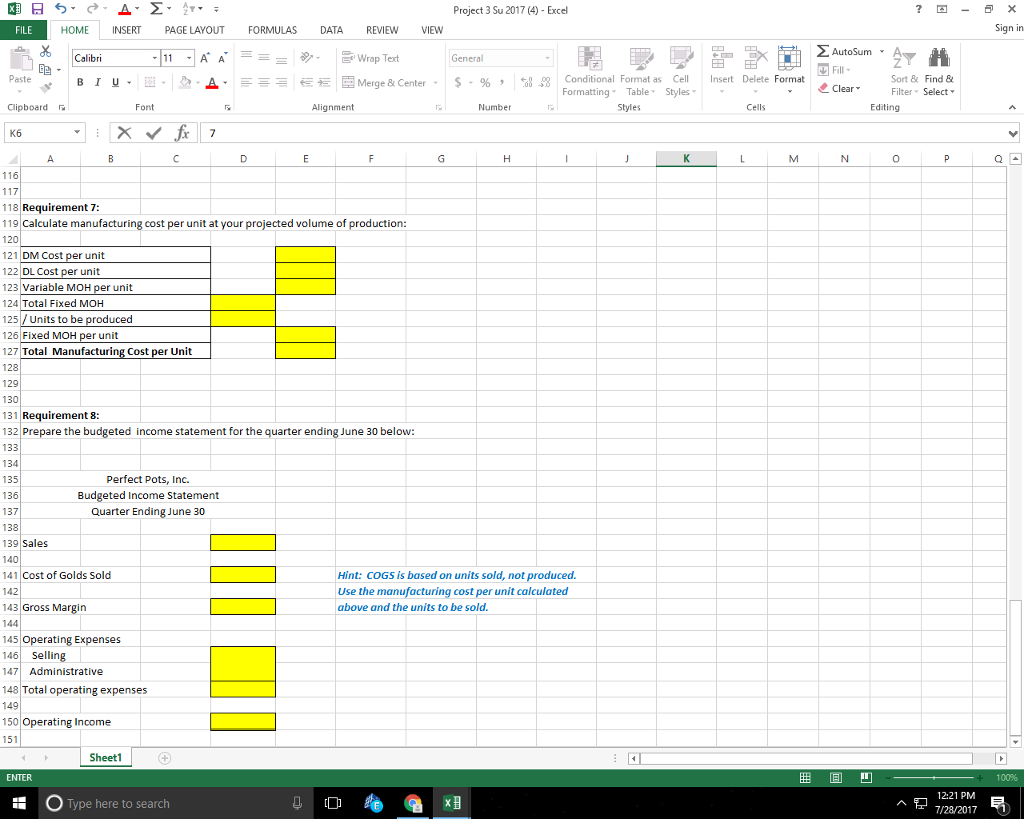Screen dimensions: 1024x819
Task: Switch to the FORMULAS ribbon tab
Action: point(271,30)
